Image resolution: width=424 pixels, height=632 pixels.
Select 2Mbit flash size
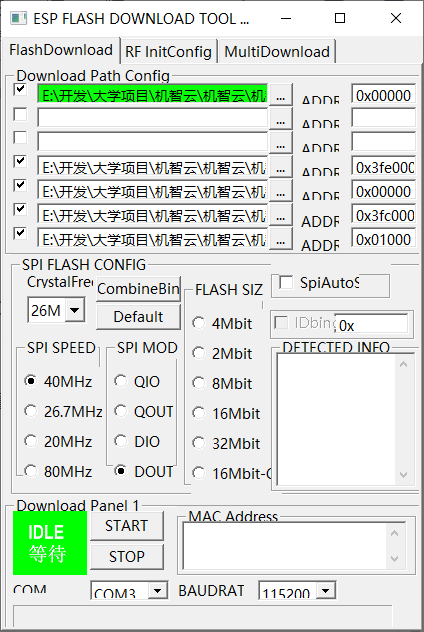point(222,353)
